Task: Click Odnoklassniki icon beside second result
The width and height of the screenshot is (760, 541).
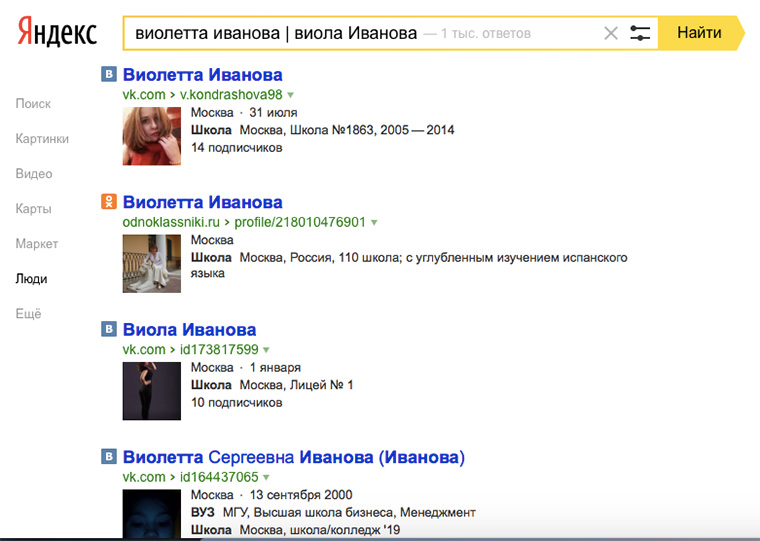Action: (x=110, y=203)
